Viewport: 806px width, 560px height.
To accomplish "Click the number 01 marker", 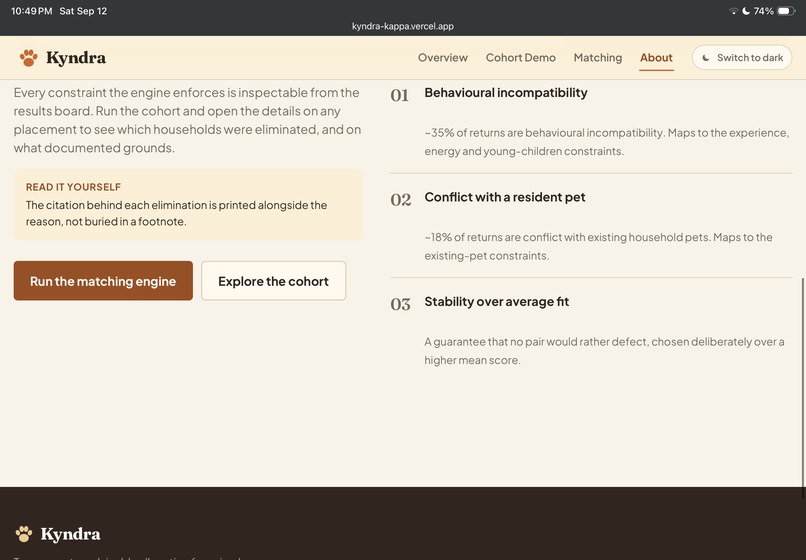I will [399, 96].
